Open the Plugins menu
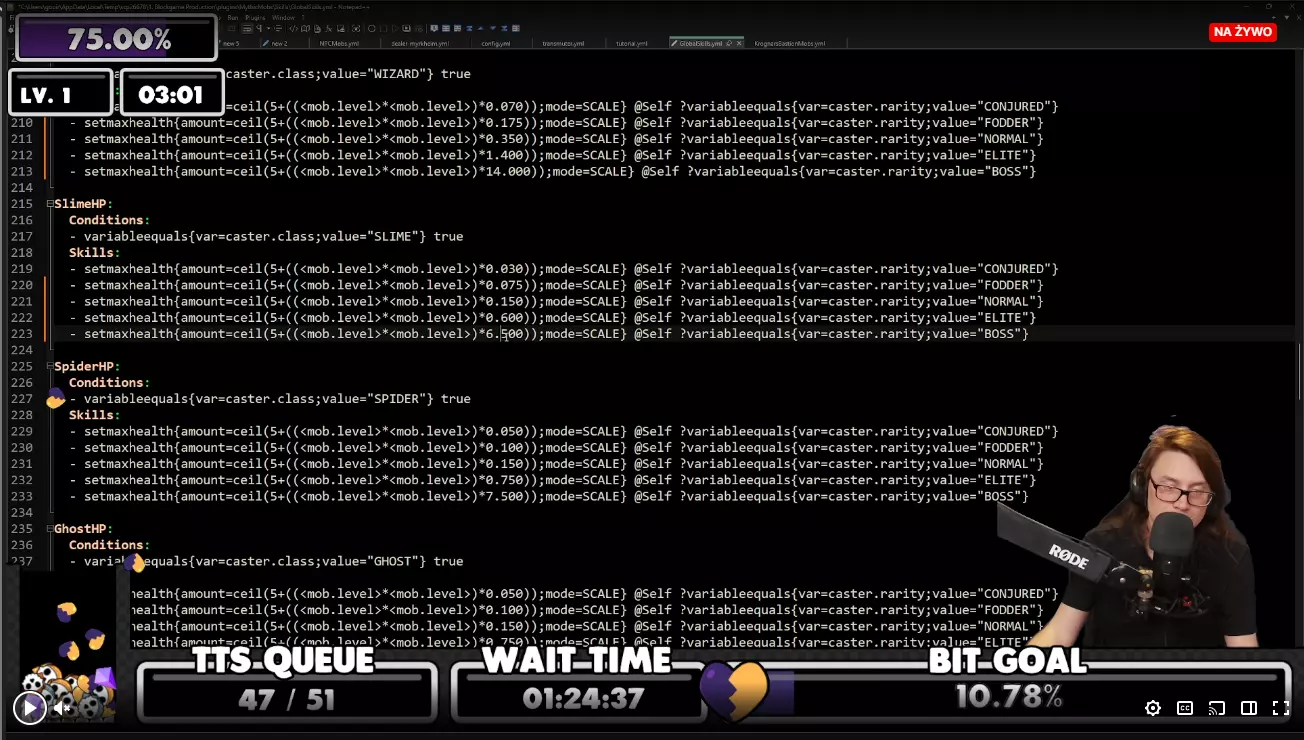Image resolution: width=1304 pixels, height=740 pixels. 253,18
